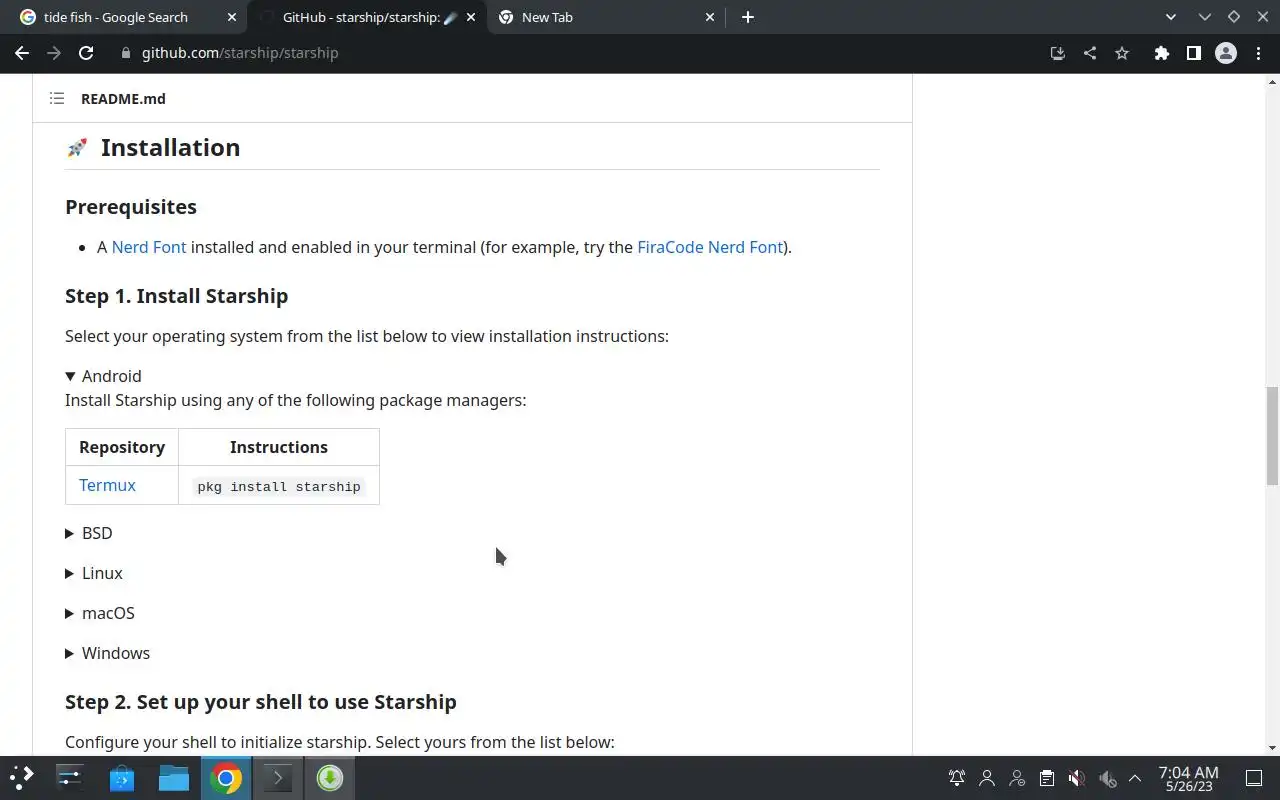
Task: Install the page as an app
Action: (1058, 53)
